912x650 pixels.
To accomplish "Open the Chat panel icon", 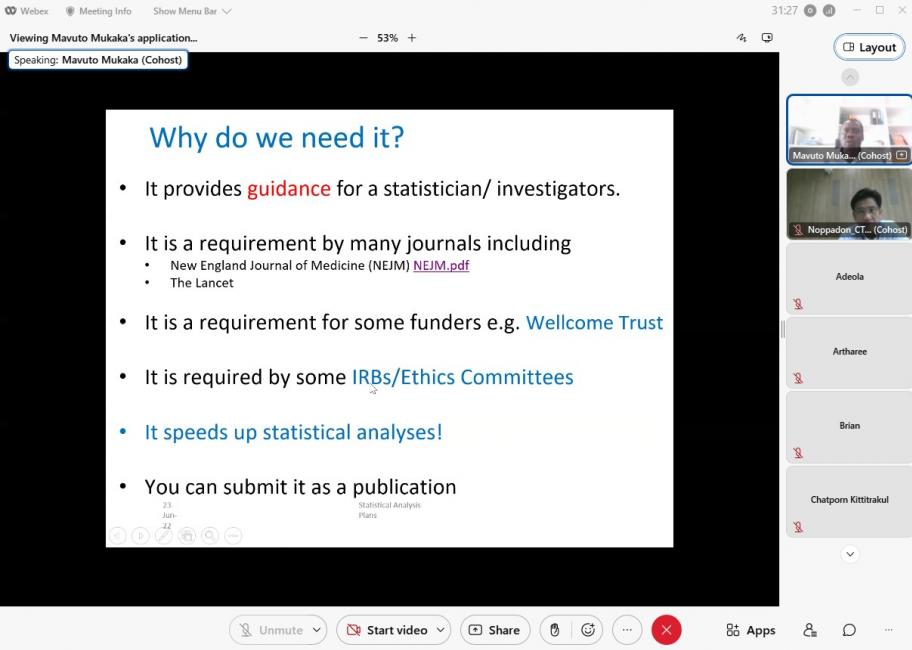I will pos(849,630).
